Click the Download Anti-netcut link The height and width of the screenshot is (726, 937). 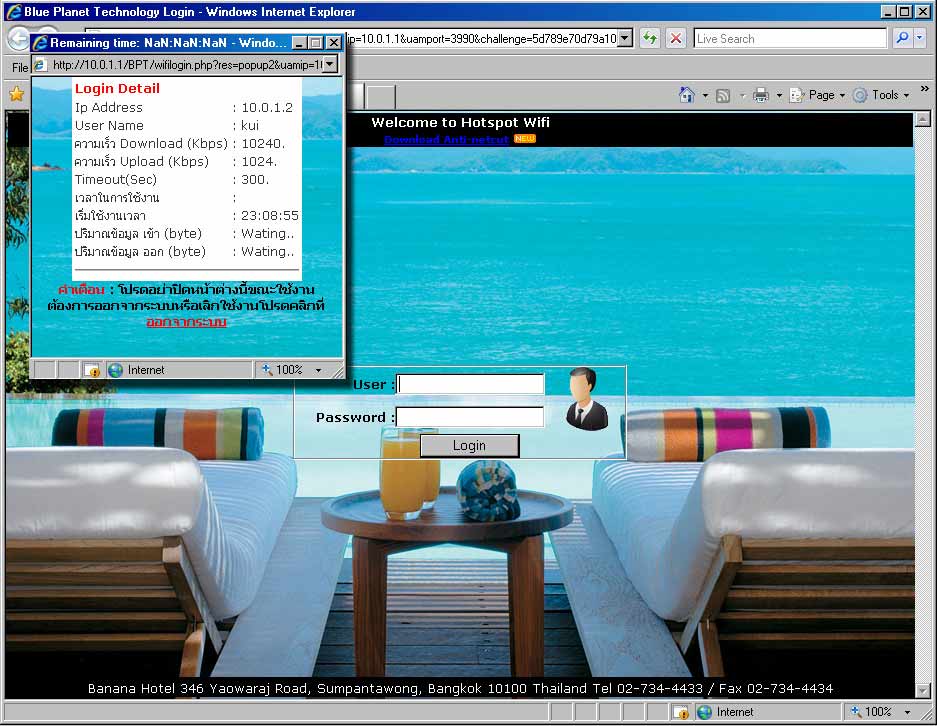click(x=446, y=139)
